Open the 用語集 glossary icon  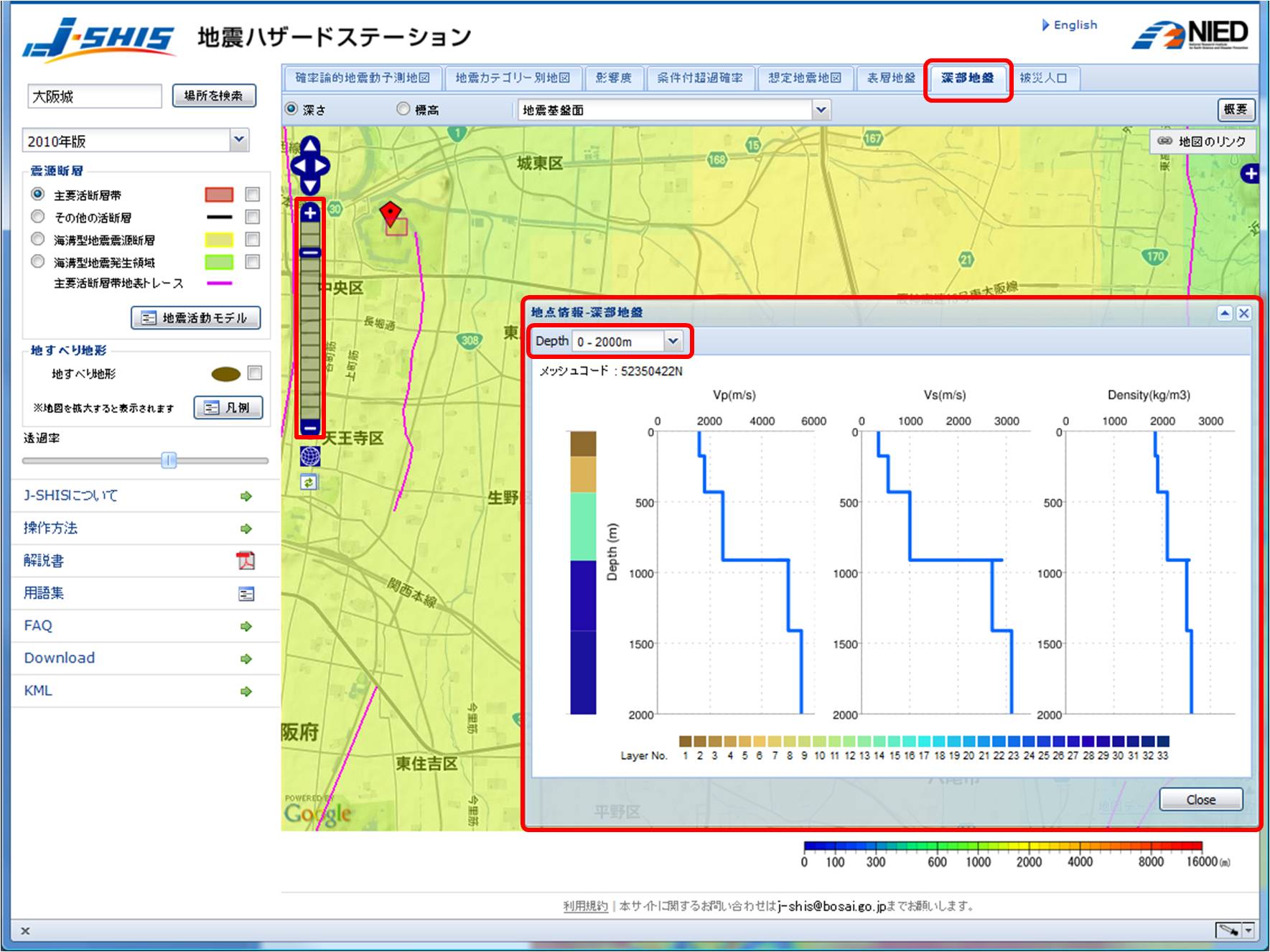coord(246,594)
